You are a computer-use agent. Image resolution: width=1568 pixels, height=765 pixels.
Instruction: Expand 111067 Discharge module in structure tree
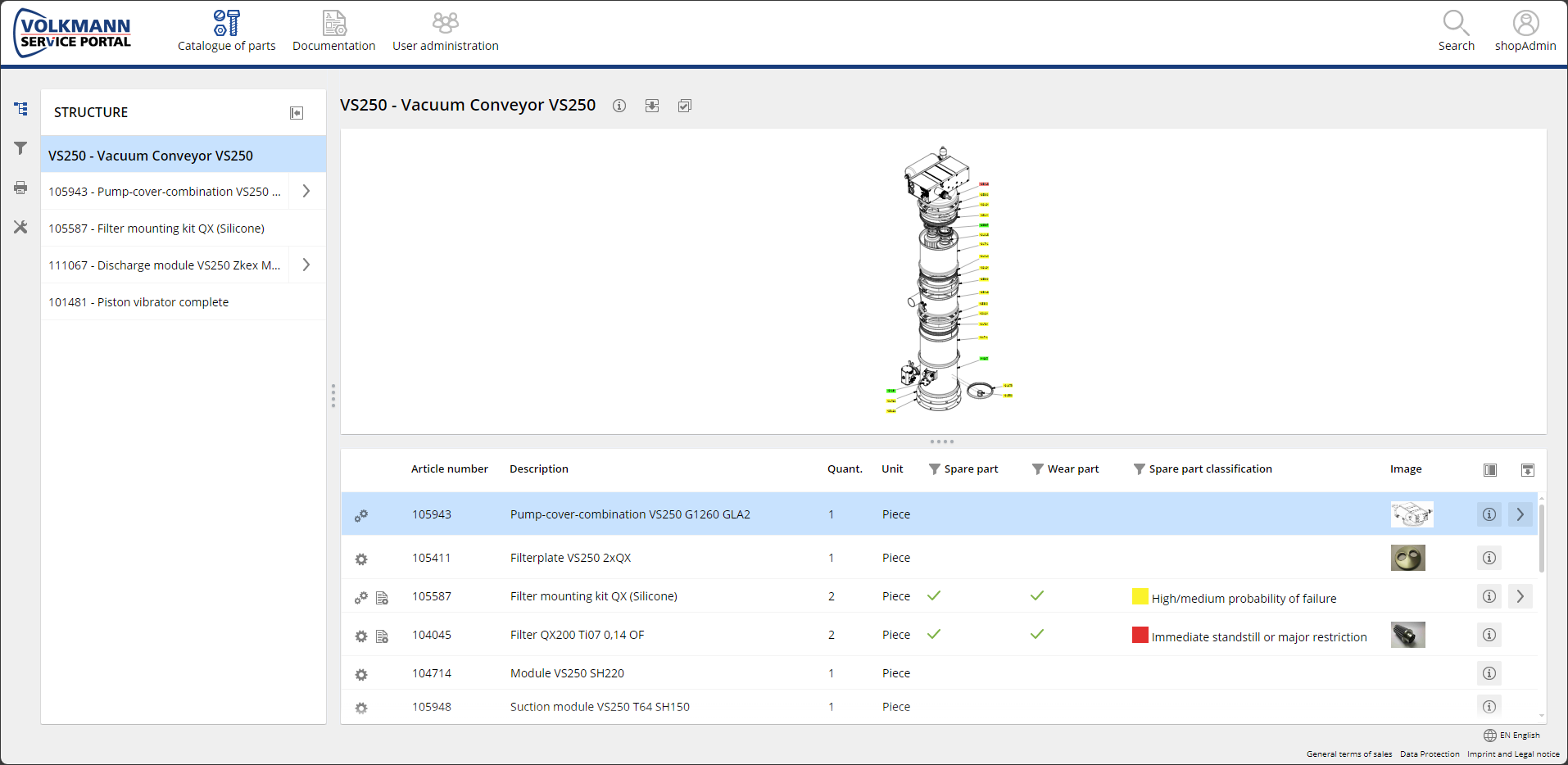(306, 265)
